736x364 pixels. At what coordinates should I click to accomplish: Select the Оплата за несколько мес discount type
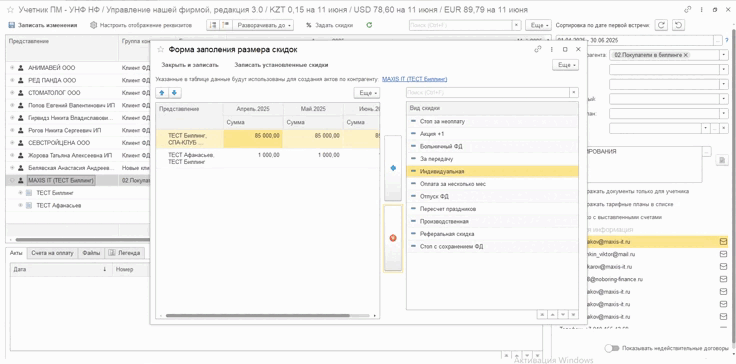[x=492, y=184]
